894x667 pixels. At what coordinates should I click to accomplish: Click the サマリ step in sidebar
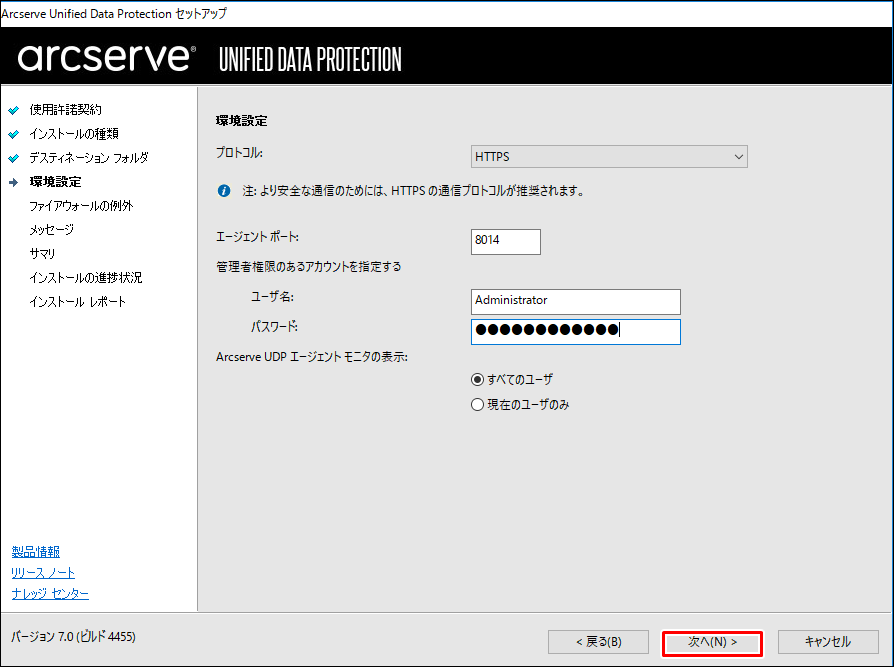42,254
